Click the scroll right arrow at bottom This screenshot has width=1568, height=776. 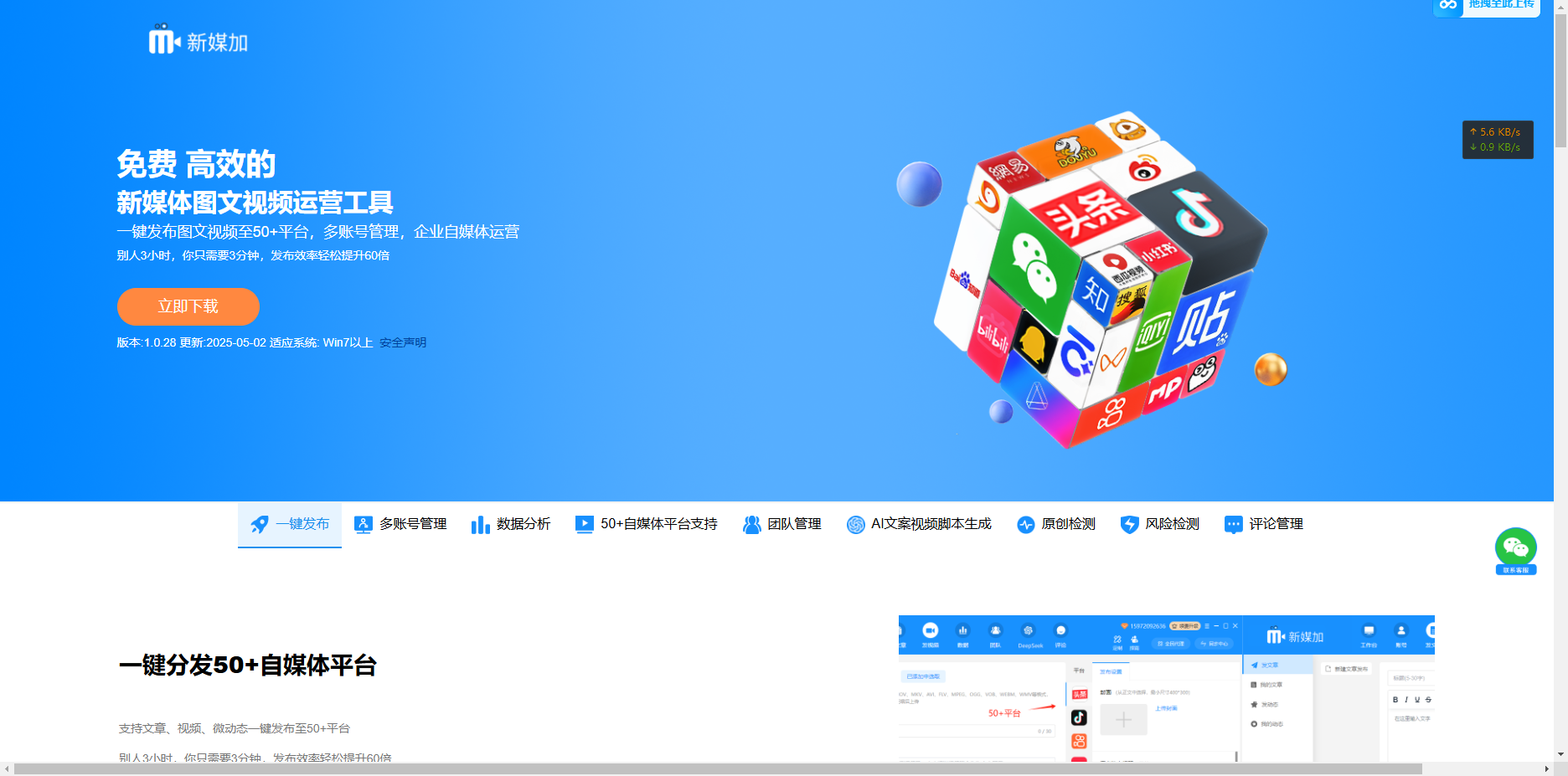(x=1546, y=768)
